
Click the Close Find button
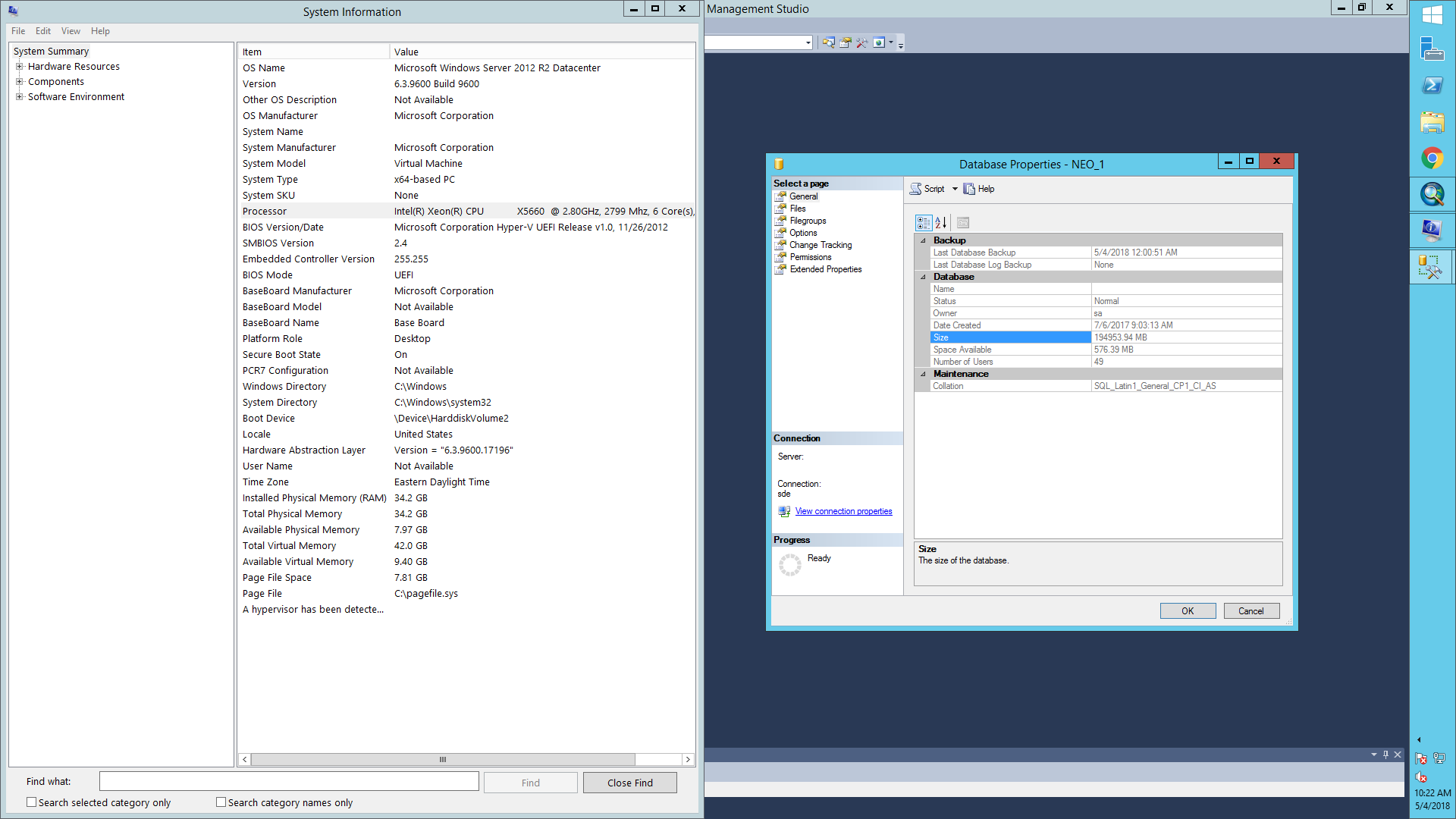coord(629,783)
